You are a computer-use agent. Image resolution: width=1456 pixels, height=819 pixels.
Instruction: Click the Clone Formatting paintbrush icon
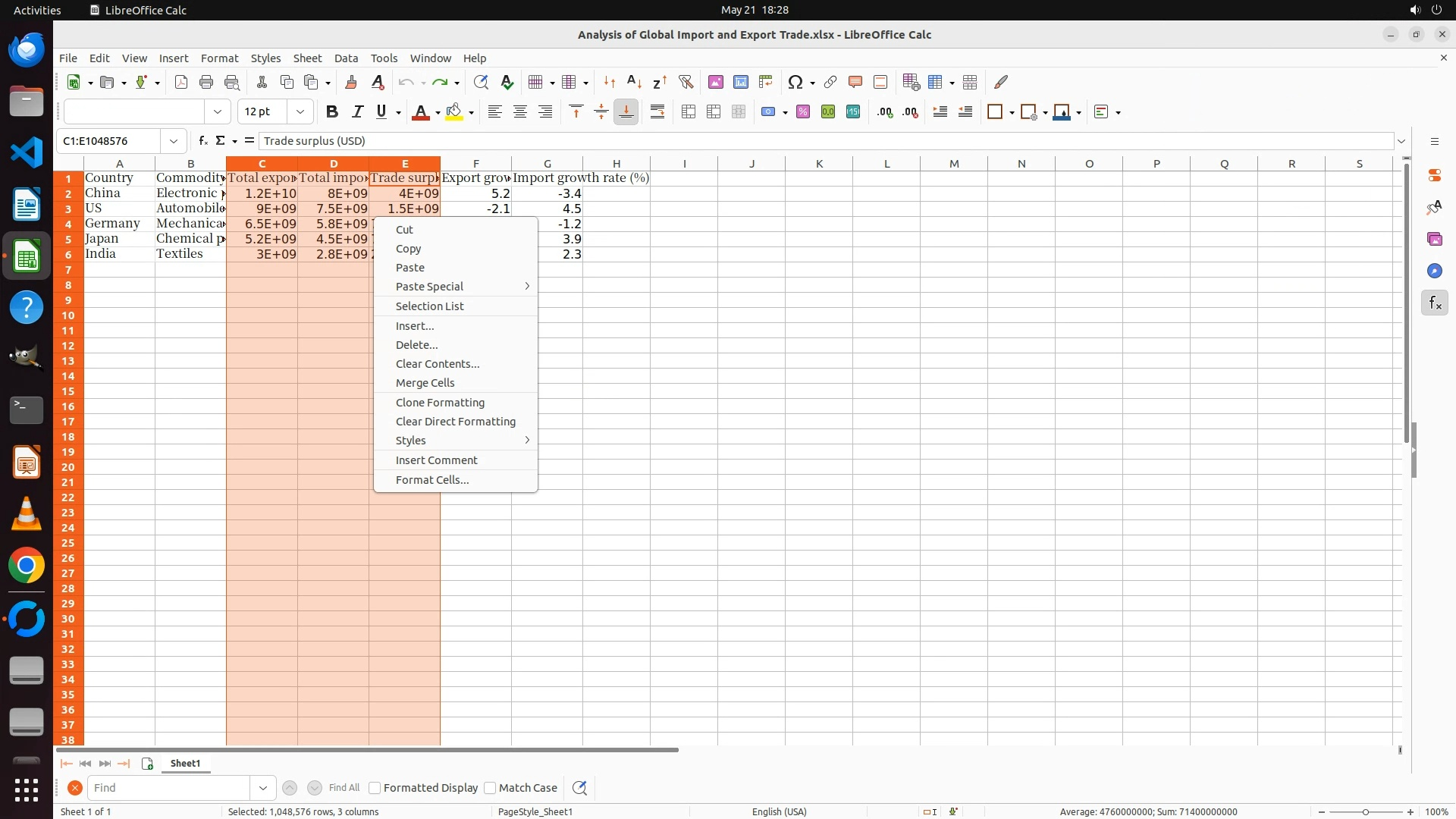click(350, 82)
